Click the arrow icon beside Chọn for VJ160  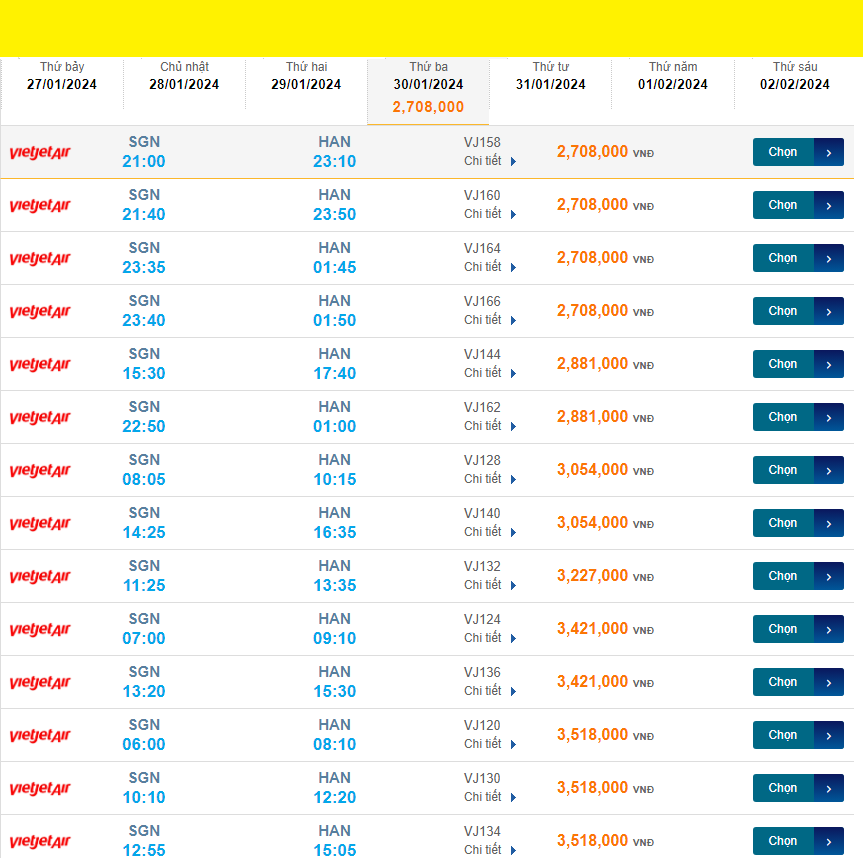point(829,205)
